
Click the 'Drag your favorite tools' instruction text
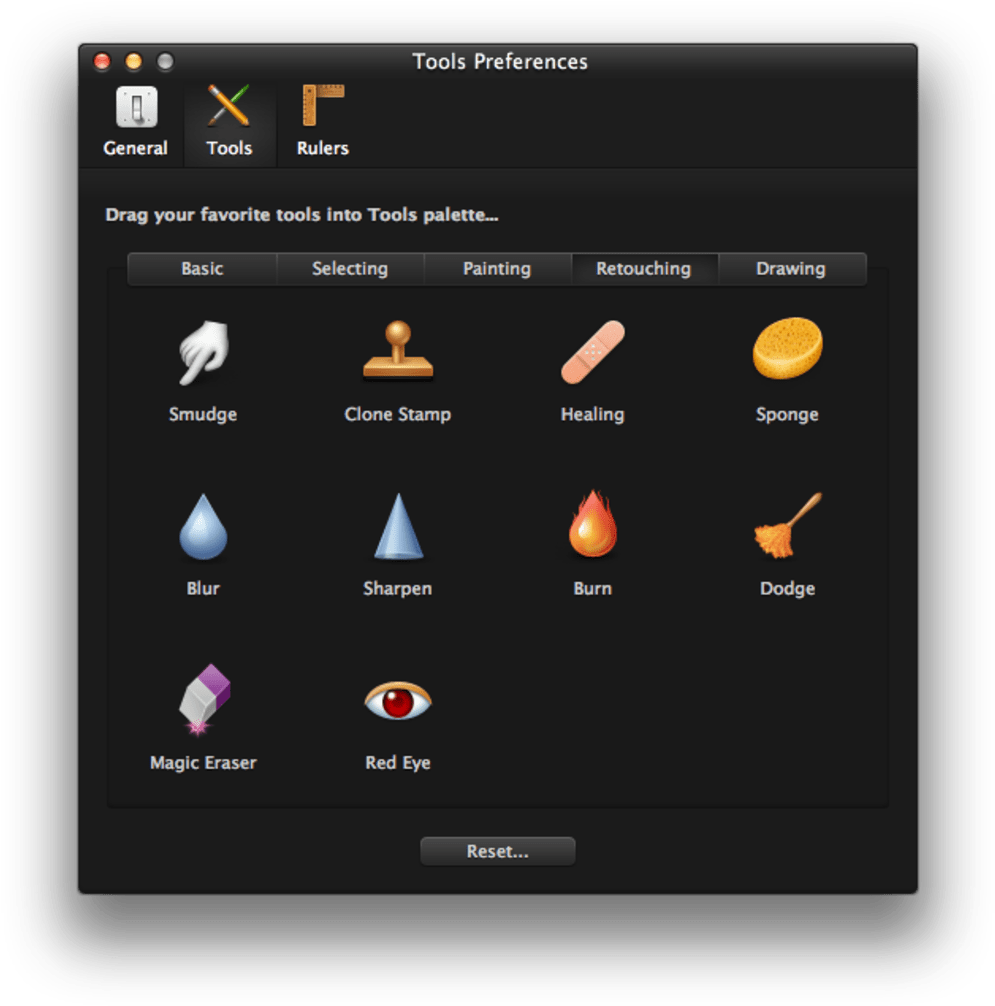click(x=302, y=215)
